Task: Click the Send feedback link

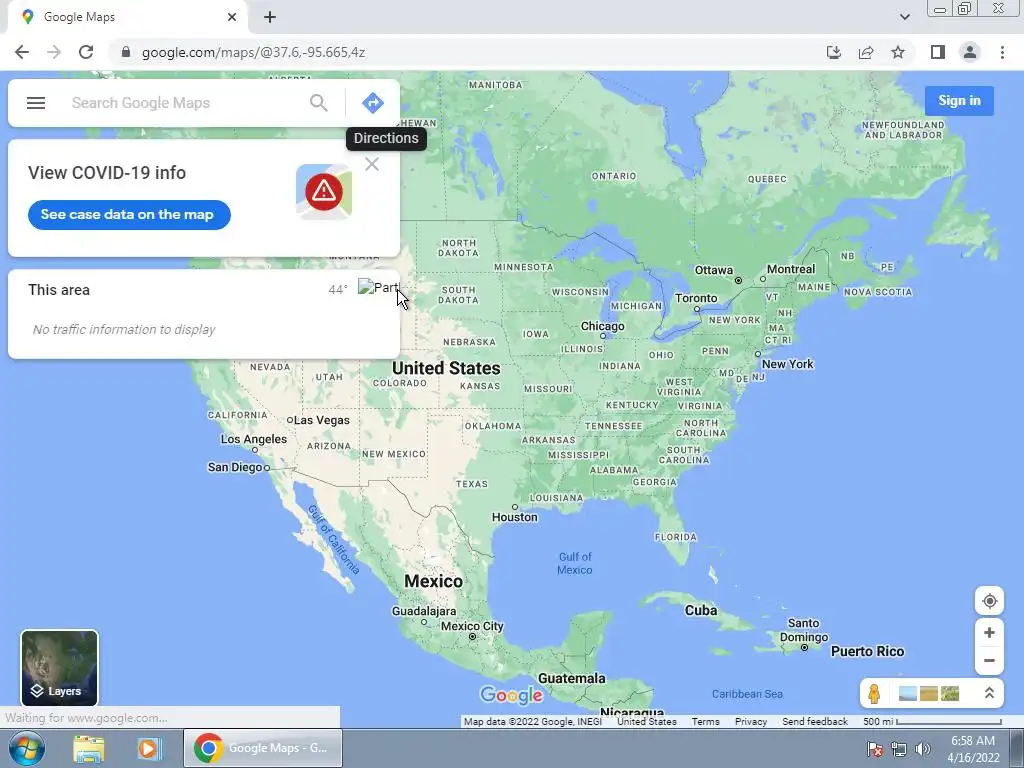Action: [815, 722]
